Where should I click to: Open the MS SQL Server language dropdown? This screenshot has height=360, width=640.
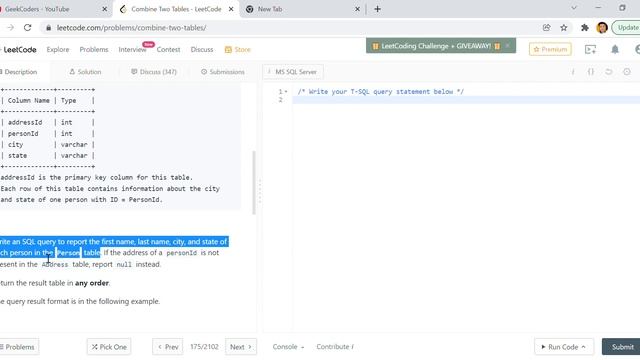click(x=293, y=72)
